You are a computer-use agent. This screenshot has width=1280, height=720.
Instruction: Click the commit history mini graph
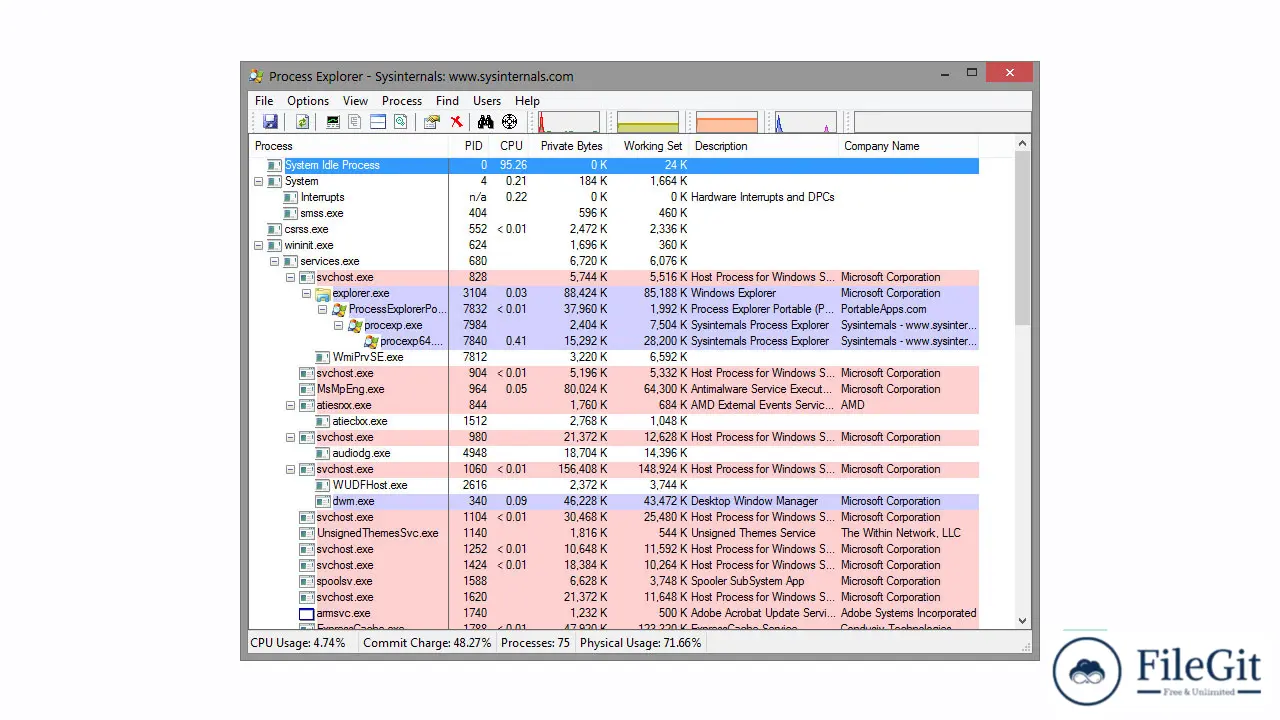648,122
